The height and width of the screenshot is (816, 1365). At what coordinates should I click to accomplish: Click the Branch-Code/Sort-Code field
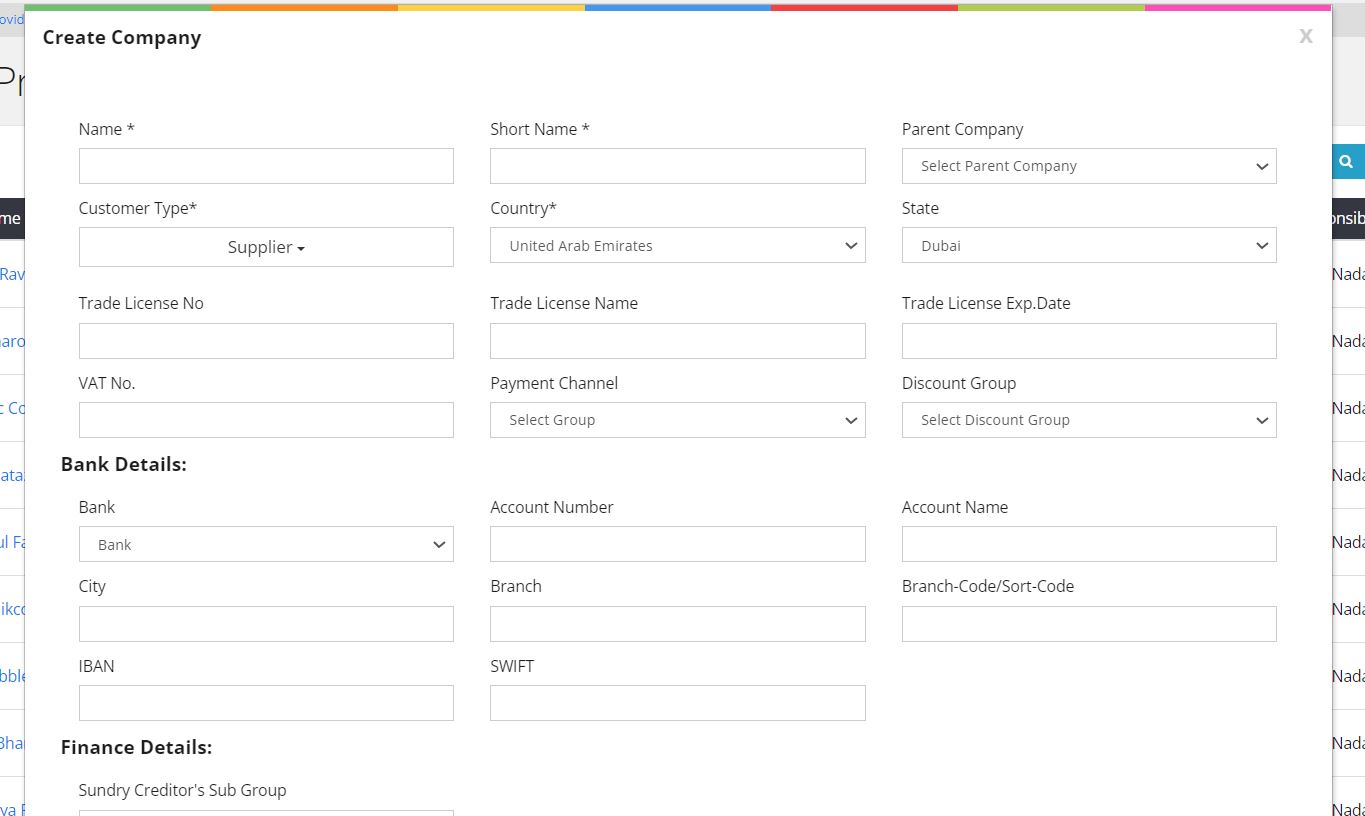tap(1088, 624)
